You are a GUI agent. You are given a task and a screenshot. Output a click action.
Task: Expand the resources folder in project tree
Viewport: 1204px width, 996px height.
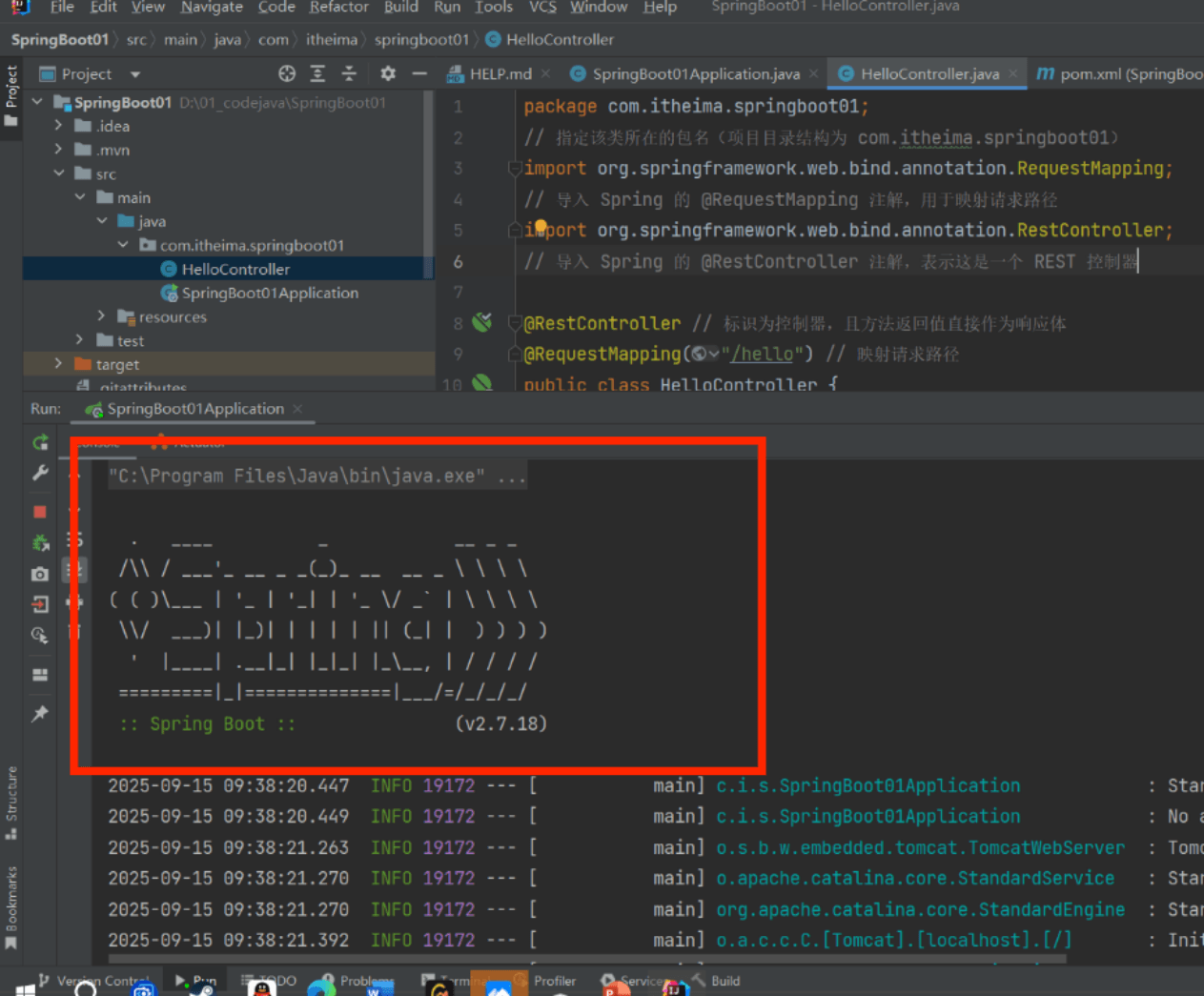coord(101,315)
